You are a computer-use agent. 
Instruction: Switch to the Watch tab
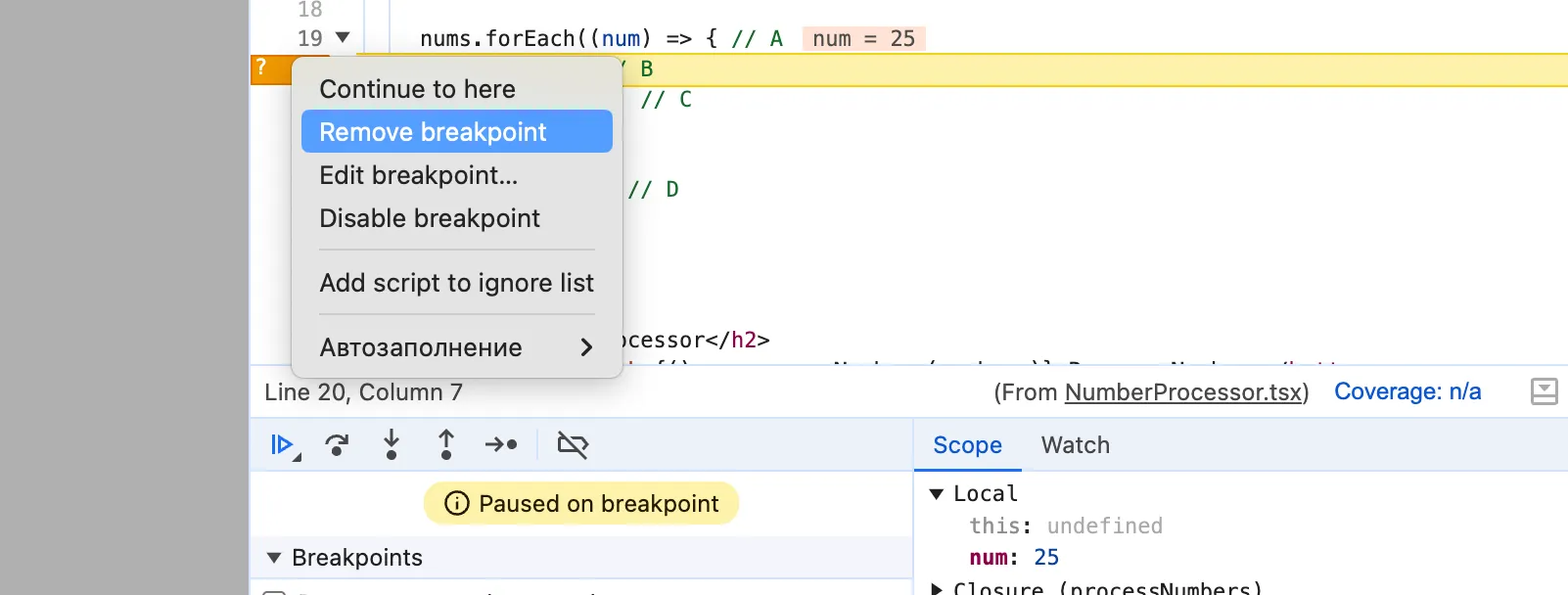point(1076,445)
